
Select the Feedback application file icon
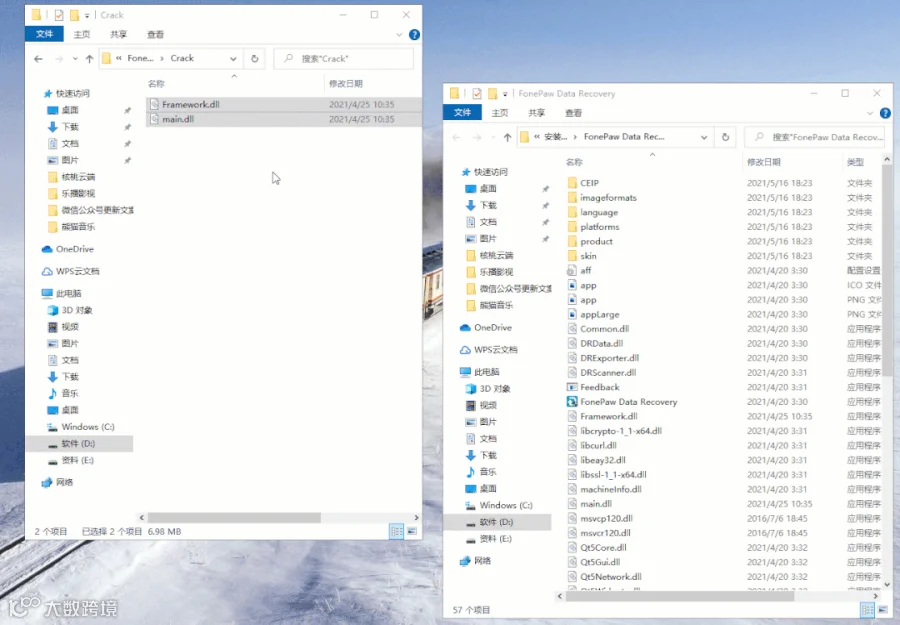[572, 387]
